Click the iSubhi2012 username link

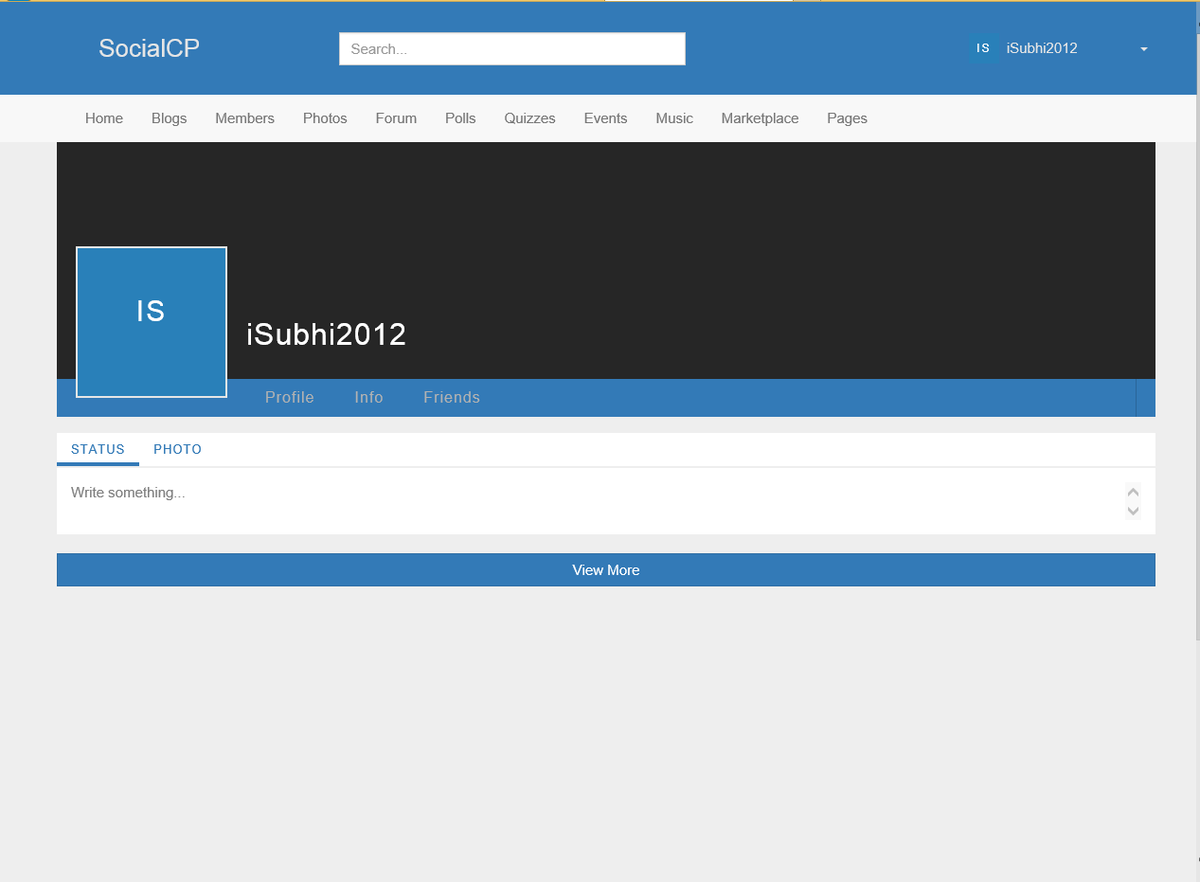pos(1041,48)
